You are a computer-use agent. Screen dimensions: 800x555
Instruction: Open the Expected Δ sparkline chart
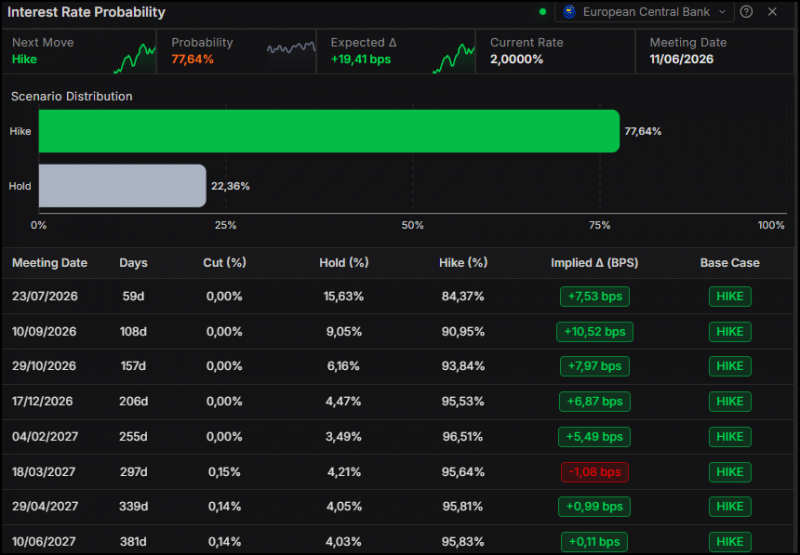(454, 59)
